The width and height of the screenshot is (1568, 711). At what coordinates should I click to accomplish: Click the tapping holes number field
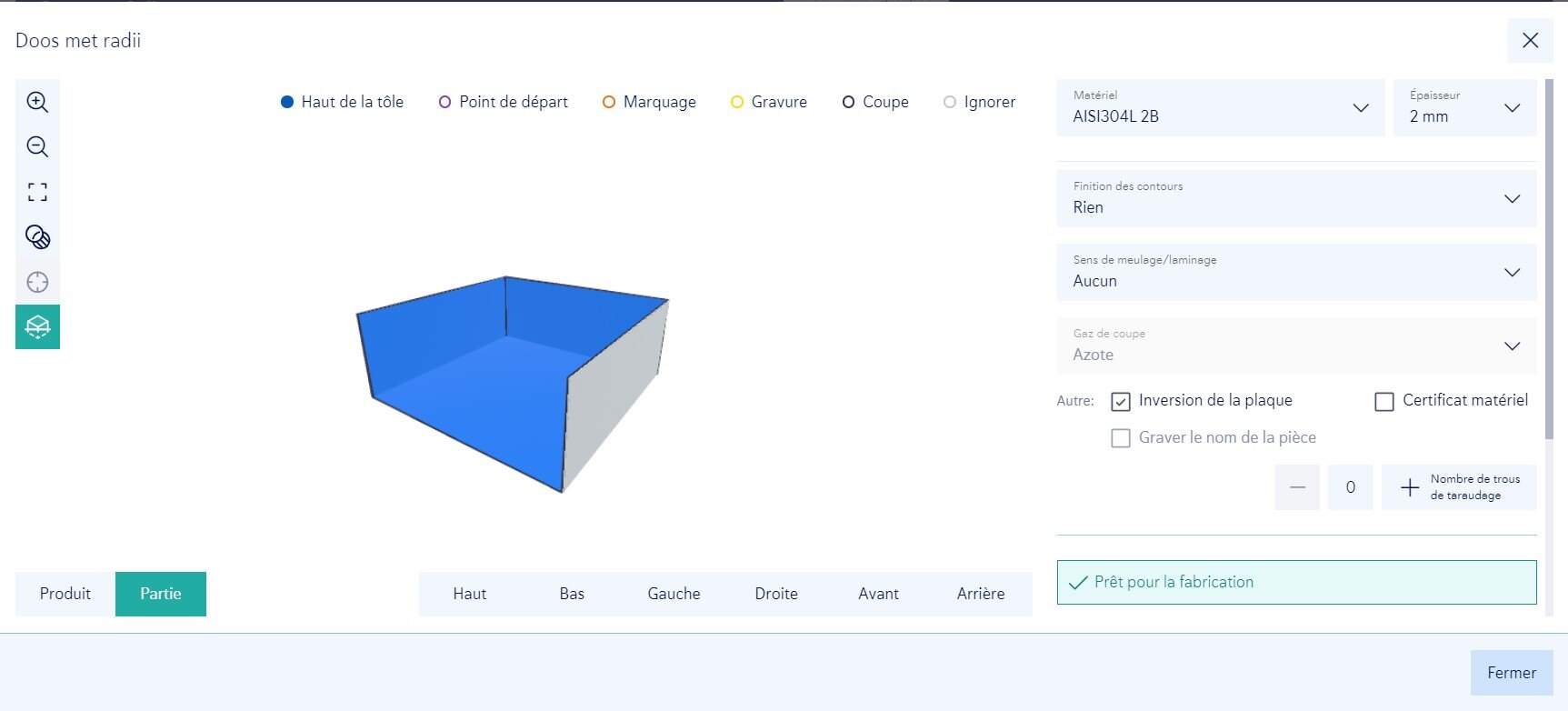1350,487
